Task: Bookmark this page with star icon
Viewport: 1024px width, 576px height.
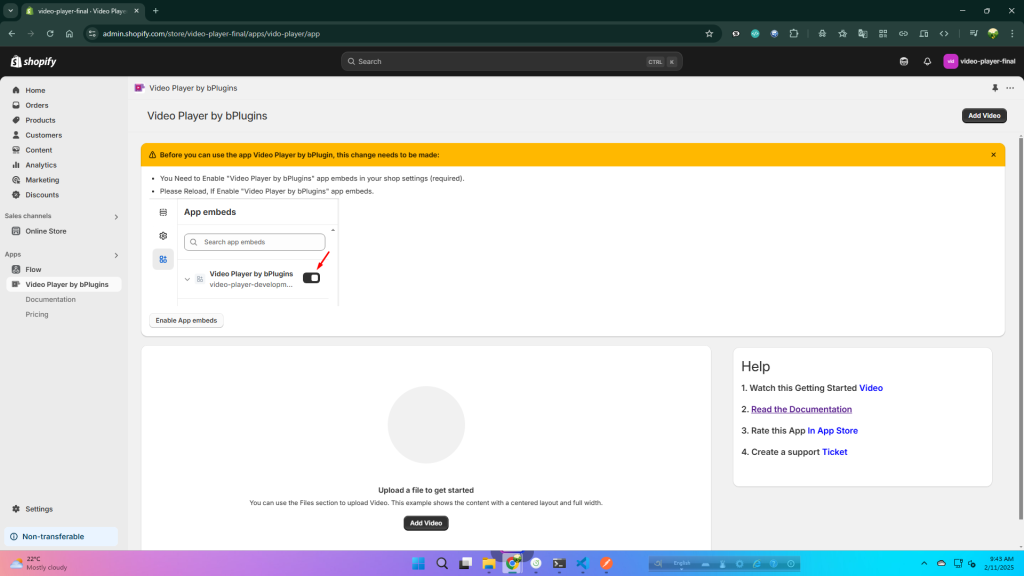Action: (709, 33)
